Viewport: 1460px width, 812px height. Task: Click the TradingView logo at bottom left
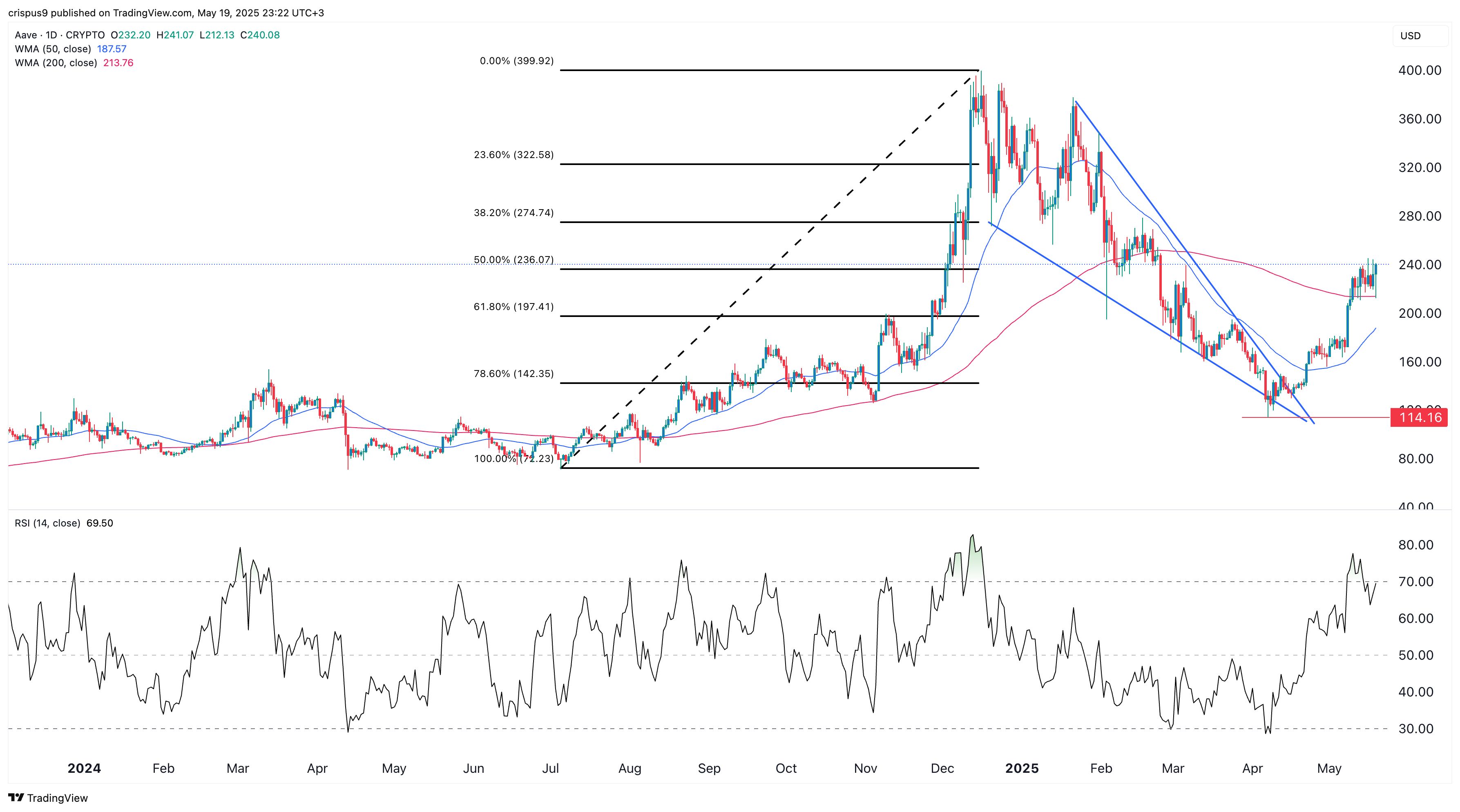pos(48,797)
